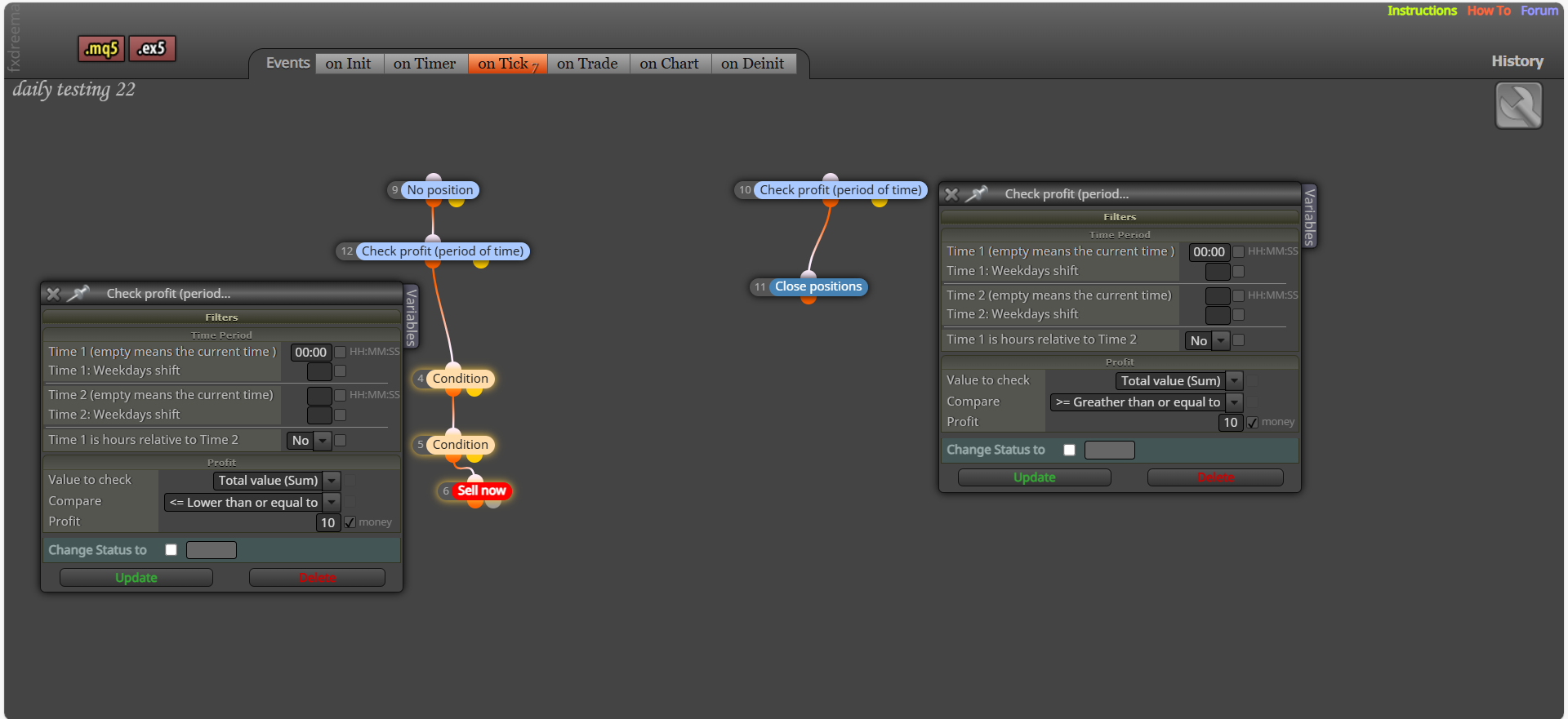The width and height of the screenshot is (1568, 719).
Task: Click project title daily testing 22
Action: tap(73, 90)
